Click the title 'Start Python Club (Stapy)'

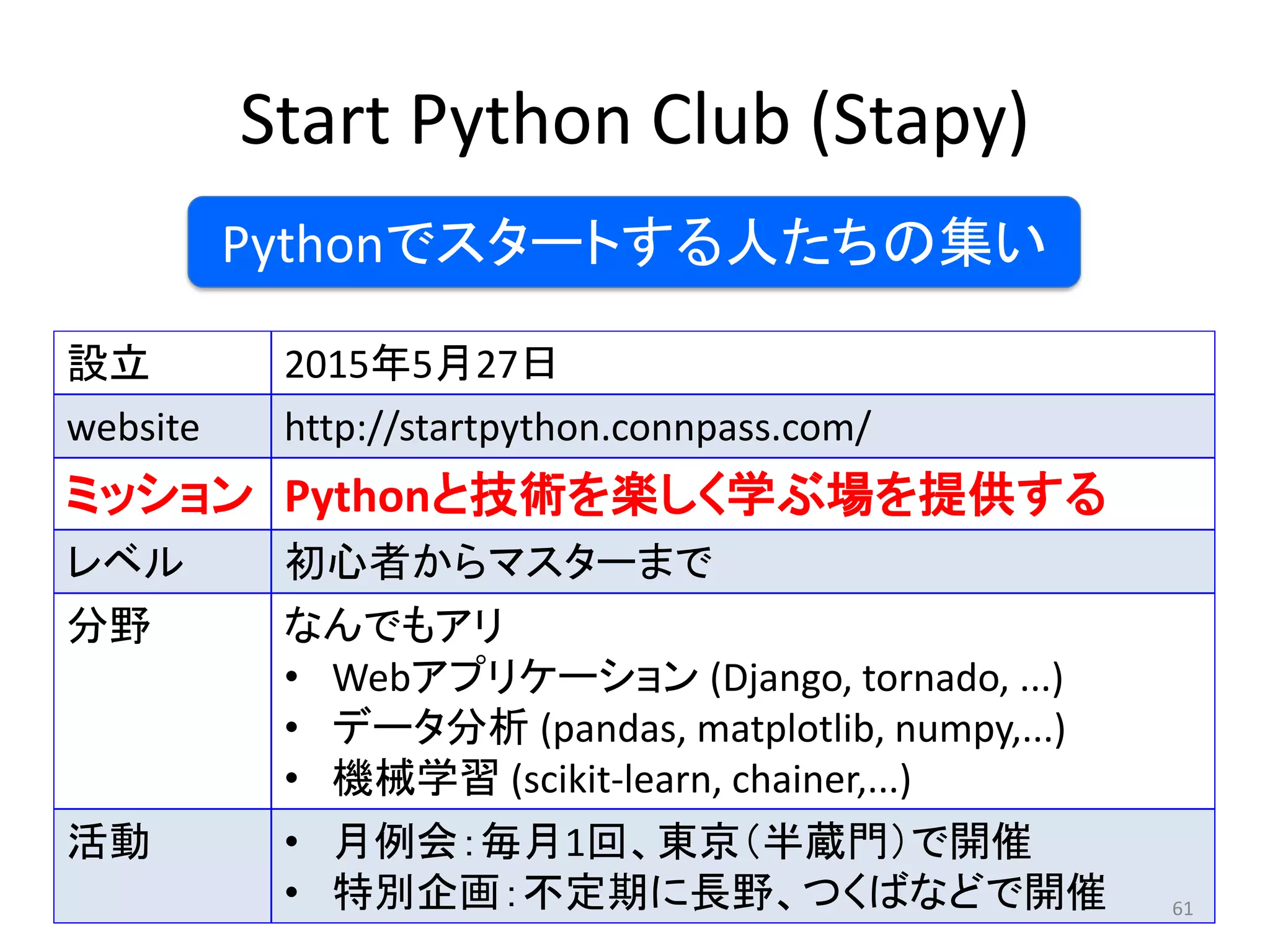634,121
